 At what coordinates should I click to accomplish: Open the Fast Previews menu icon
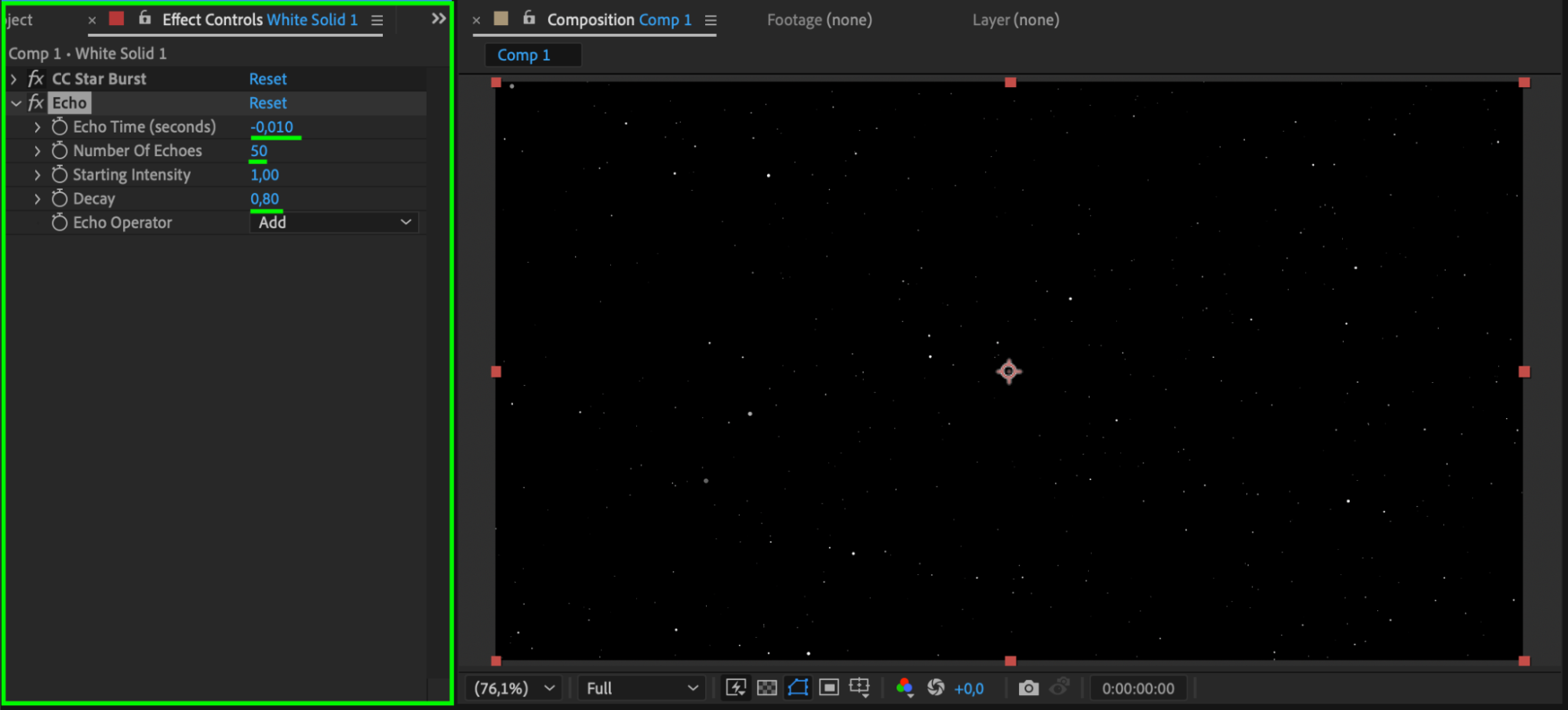coord(736,688)
